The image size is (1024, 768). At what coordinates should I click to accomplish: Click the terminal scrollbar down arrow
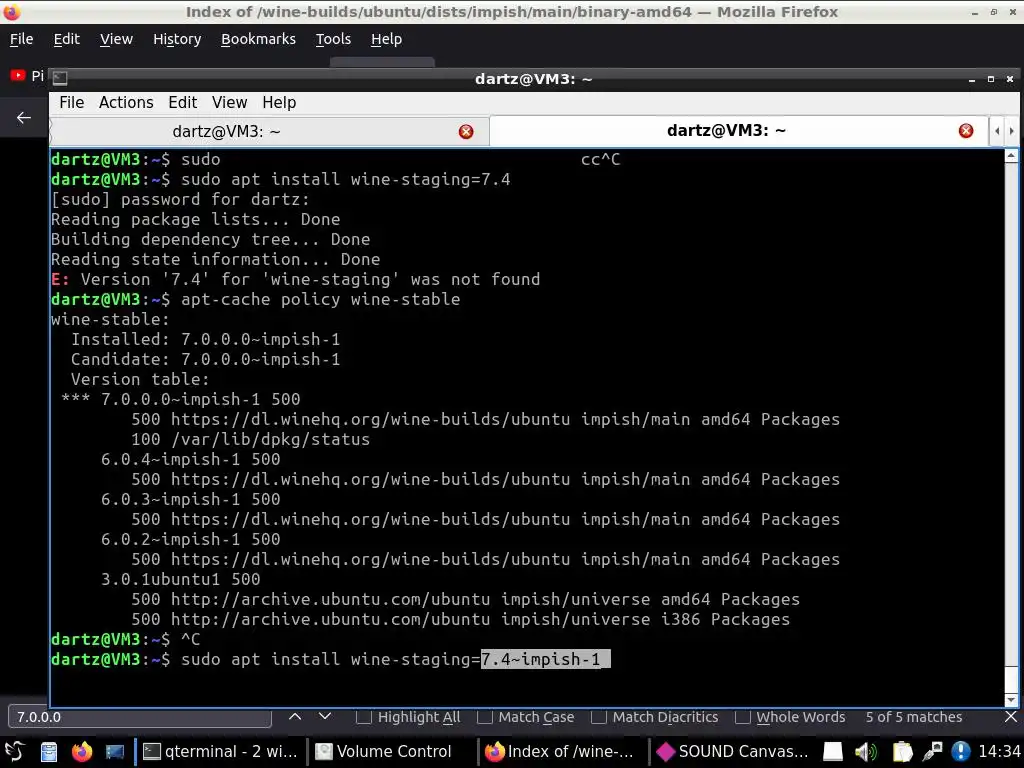pyautogui.click(x=1011, y=700)
